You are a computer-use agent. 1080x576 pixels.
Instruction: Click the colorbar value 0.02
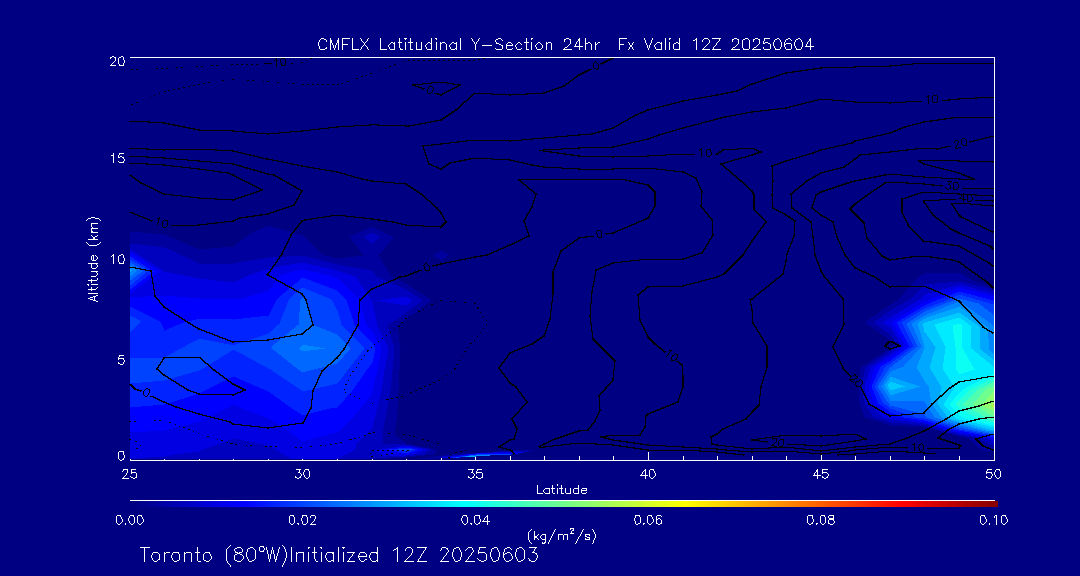pyautogui.click(x=302, y=520)
